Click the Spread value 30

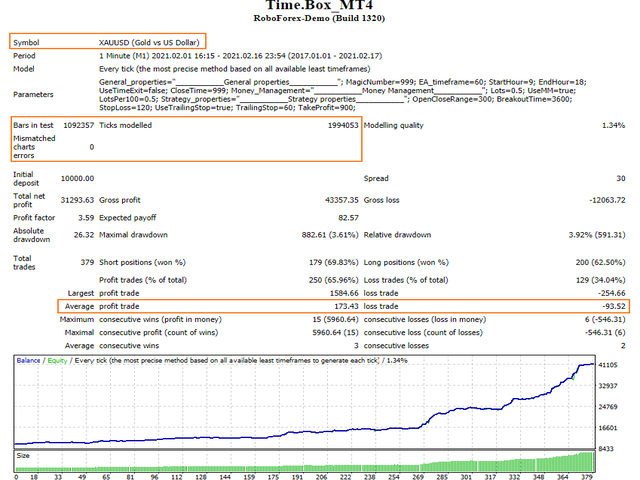(621, 178)
